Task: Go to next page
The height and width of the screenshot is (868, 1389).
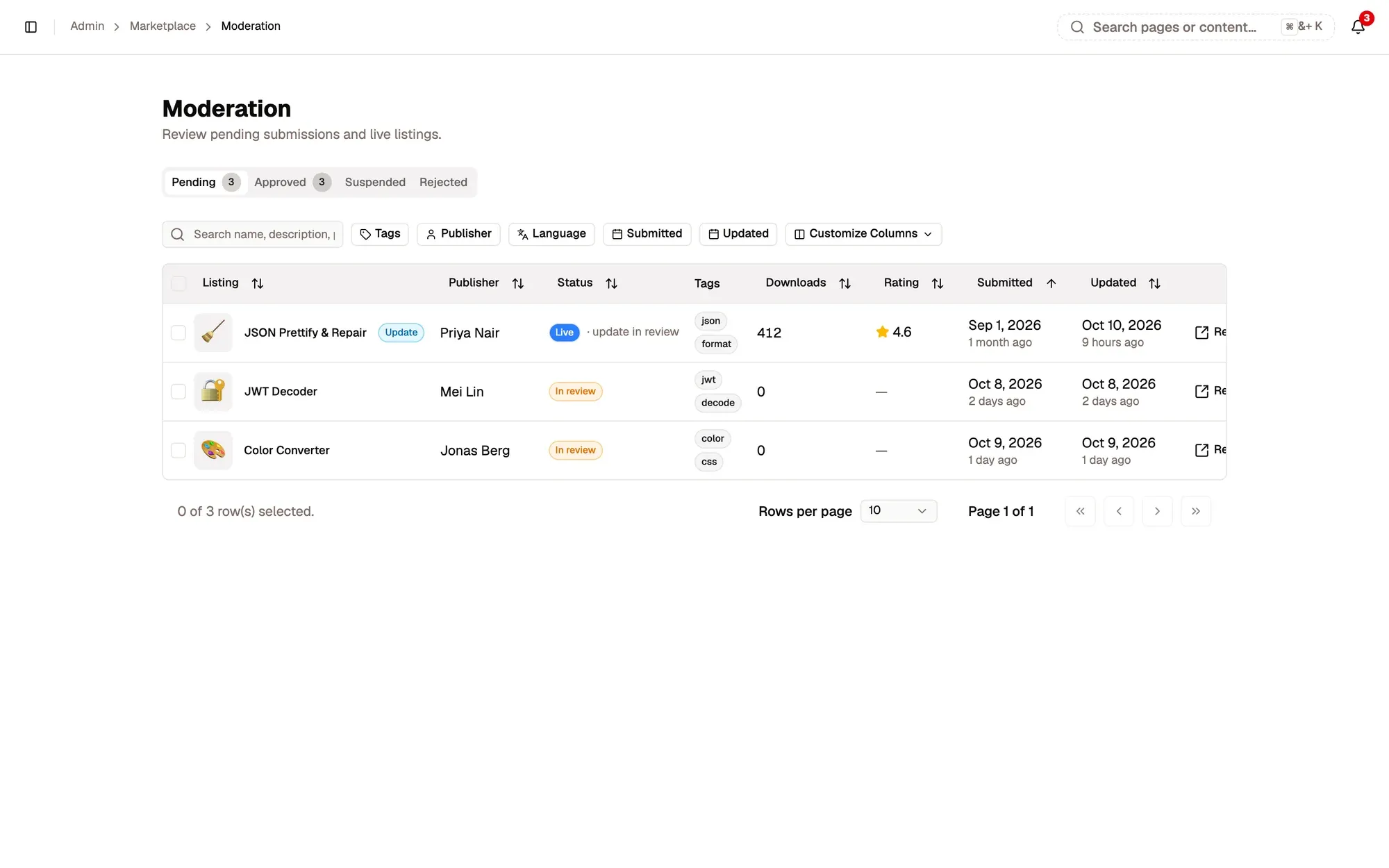Action: (1157, 511)
